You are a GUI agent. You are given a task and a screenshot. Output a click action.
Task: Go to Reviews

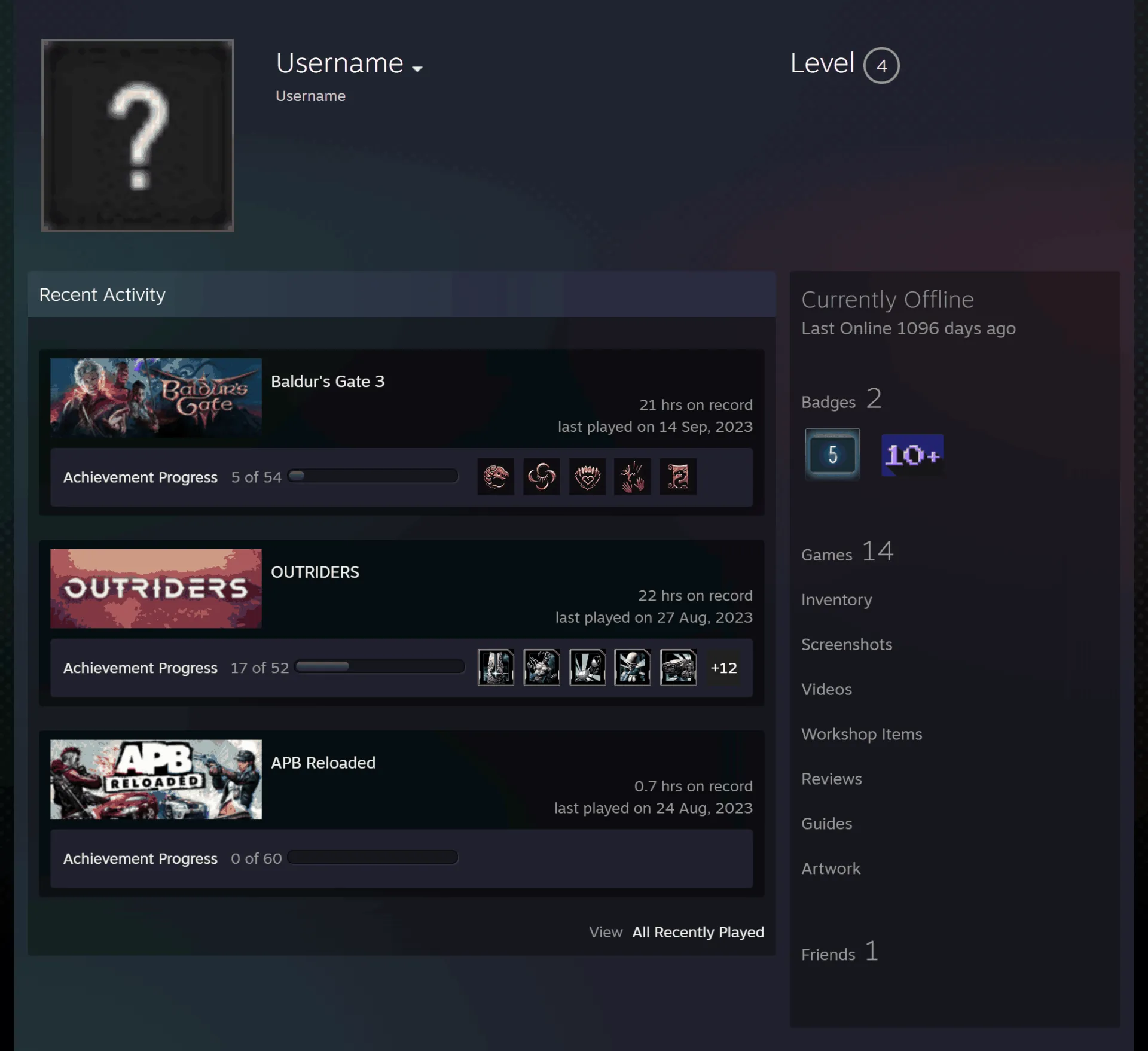coord(832,779)
